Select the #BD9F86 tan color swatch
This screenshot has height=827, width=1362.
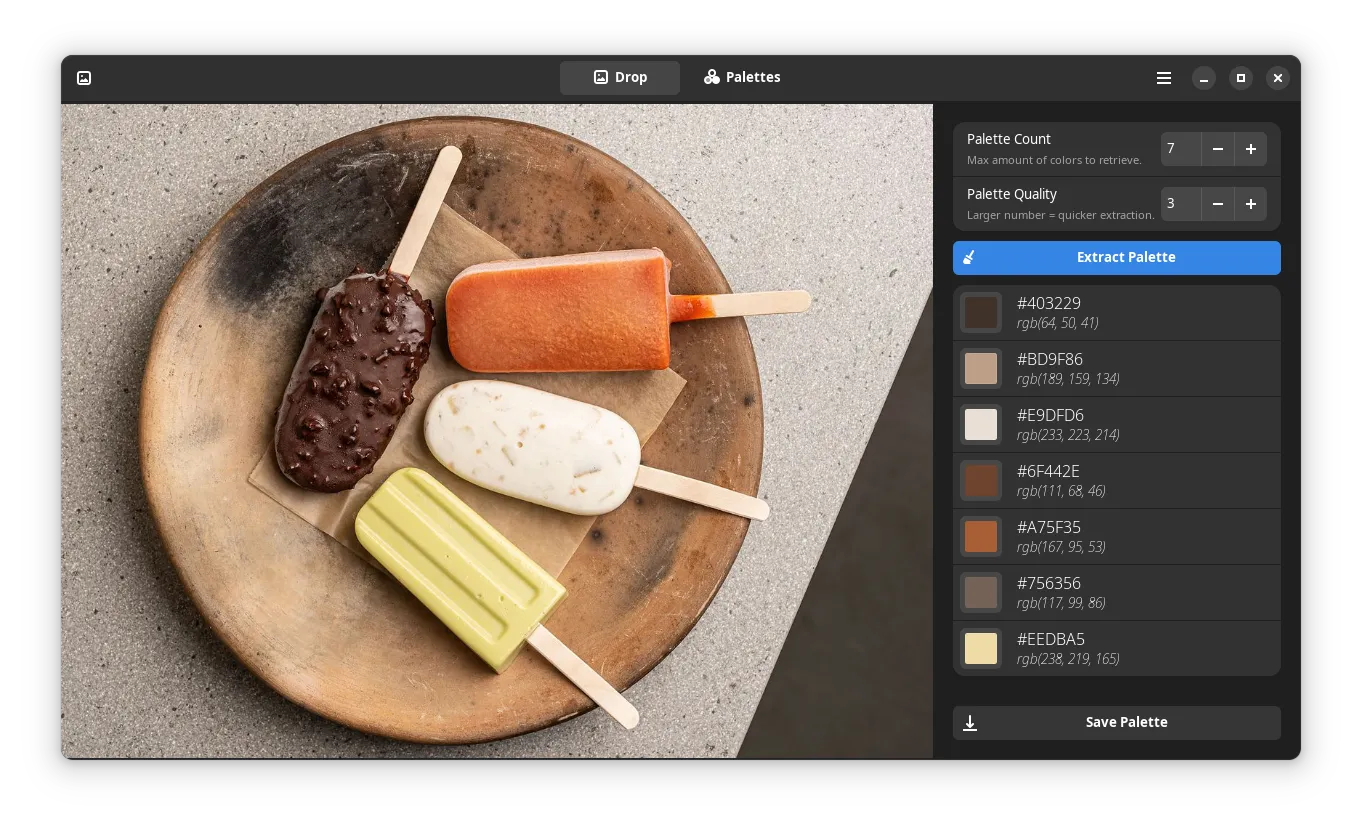coord(981,369)
